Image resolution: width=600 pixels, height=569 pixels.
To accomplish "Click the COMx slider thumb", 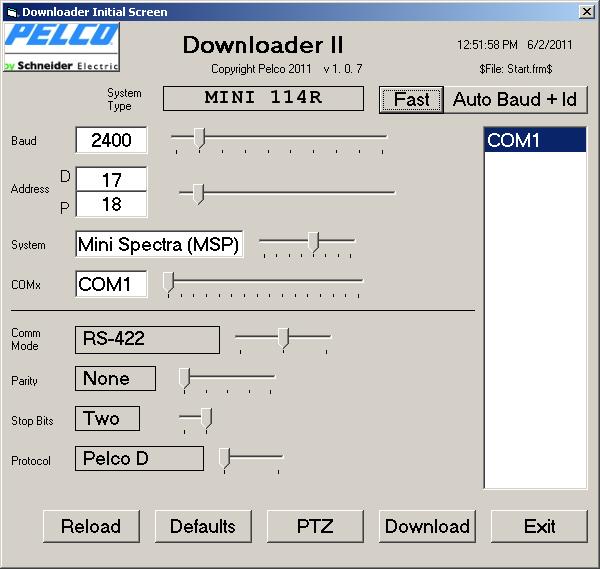I will (168, 282).
